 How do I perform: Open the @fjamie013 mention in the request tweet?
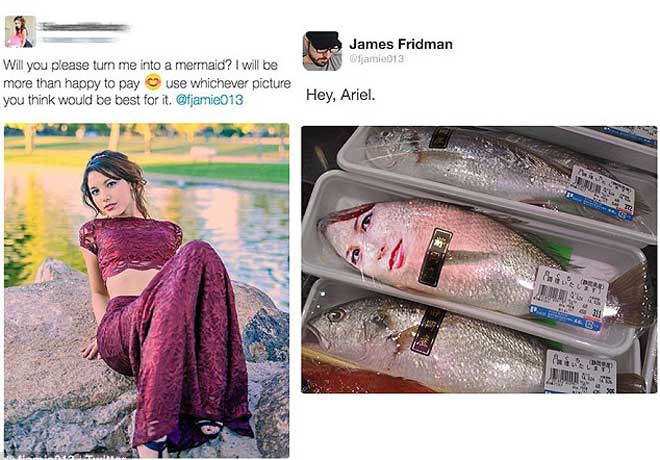click(210, 100)
